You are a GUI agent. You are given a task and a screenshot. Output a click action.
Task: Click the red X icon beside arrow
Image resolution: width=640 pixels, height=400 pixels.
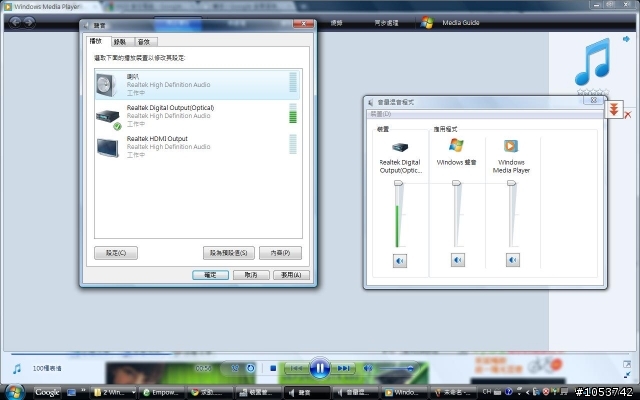pyautogui.click(x=628, y=115)
